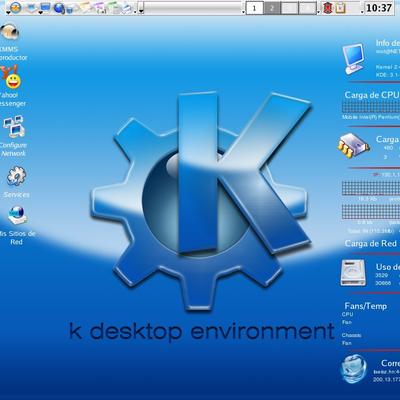400x400 pixels.
Task: Open the Configure Network desktop icon
Action: [13, 127]
